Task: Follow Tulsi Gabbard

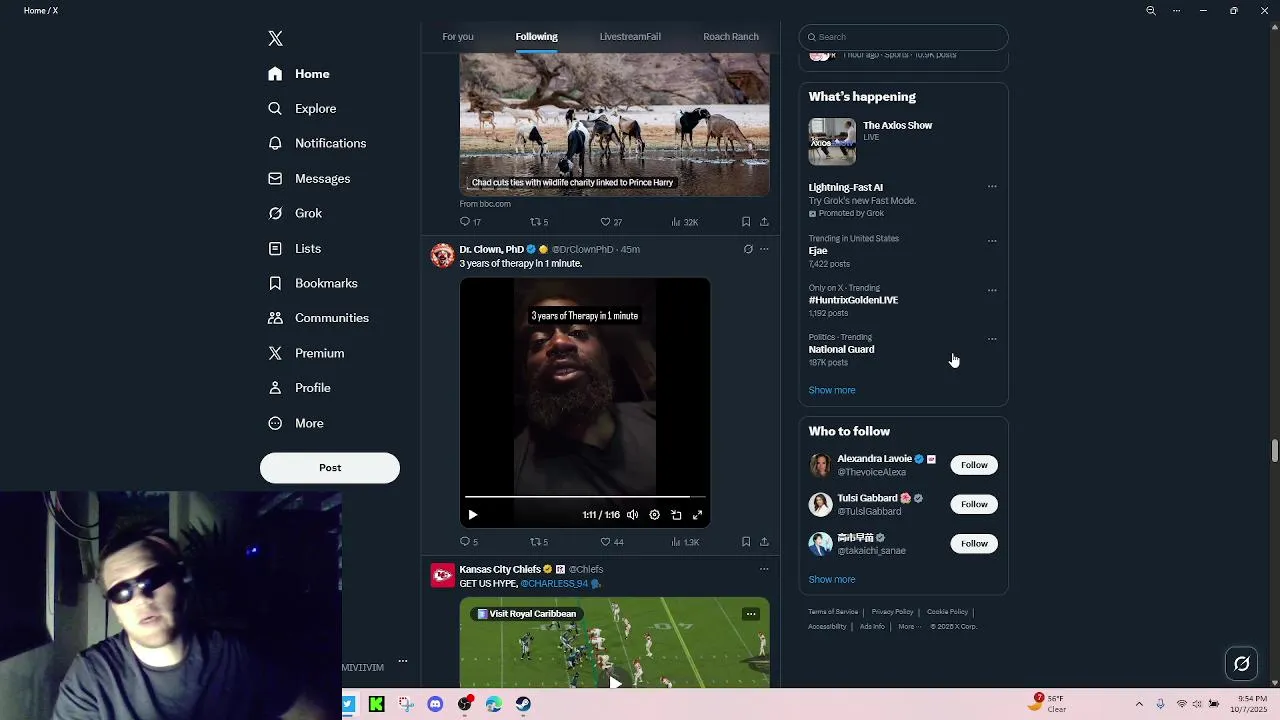Action: coord(974,504)
